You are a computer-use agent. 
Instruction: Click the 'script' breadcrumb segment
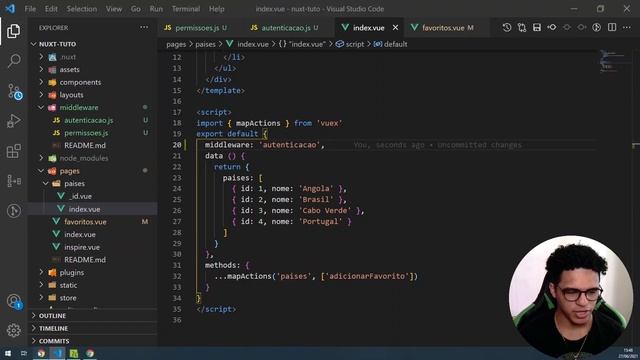click(x=354, y=44)
